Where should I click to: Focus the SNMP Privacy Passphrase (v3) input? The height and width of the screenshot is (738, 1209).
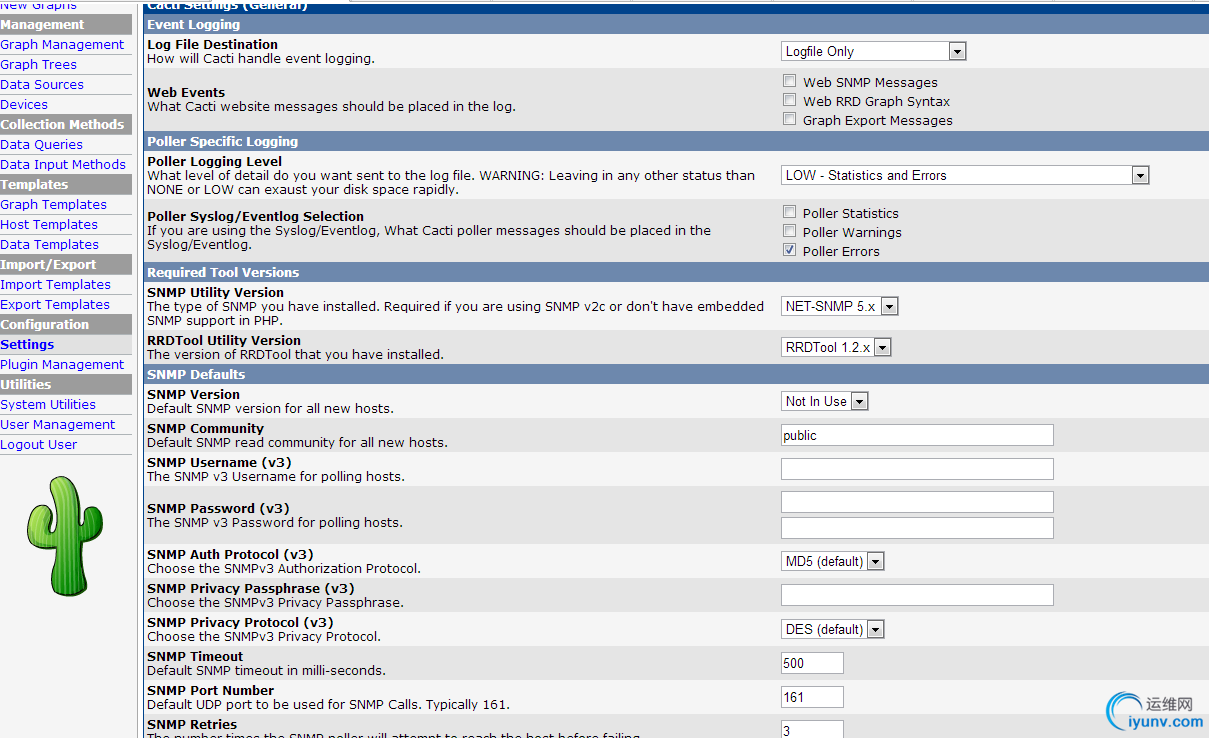(917, 595)
